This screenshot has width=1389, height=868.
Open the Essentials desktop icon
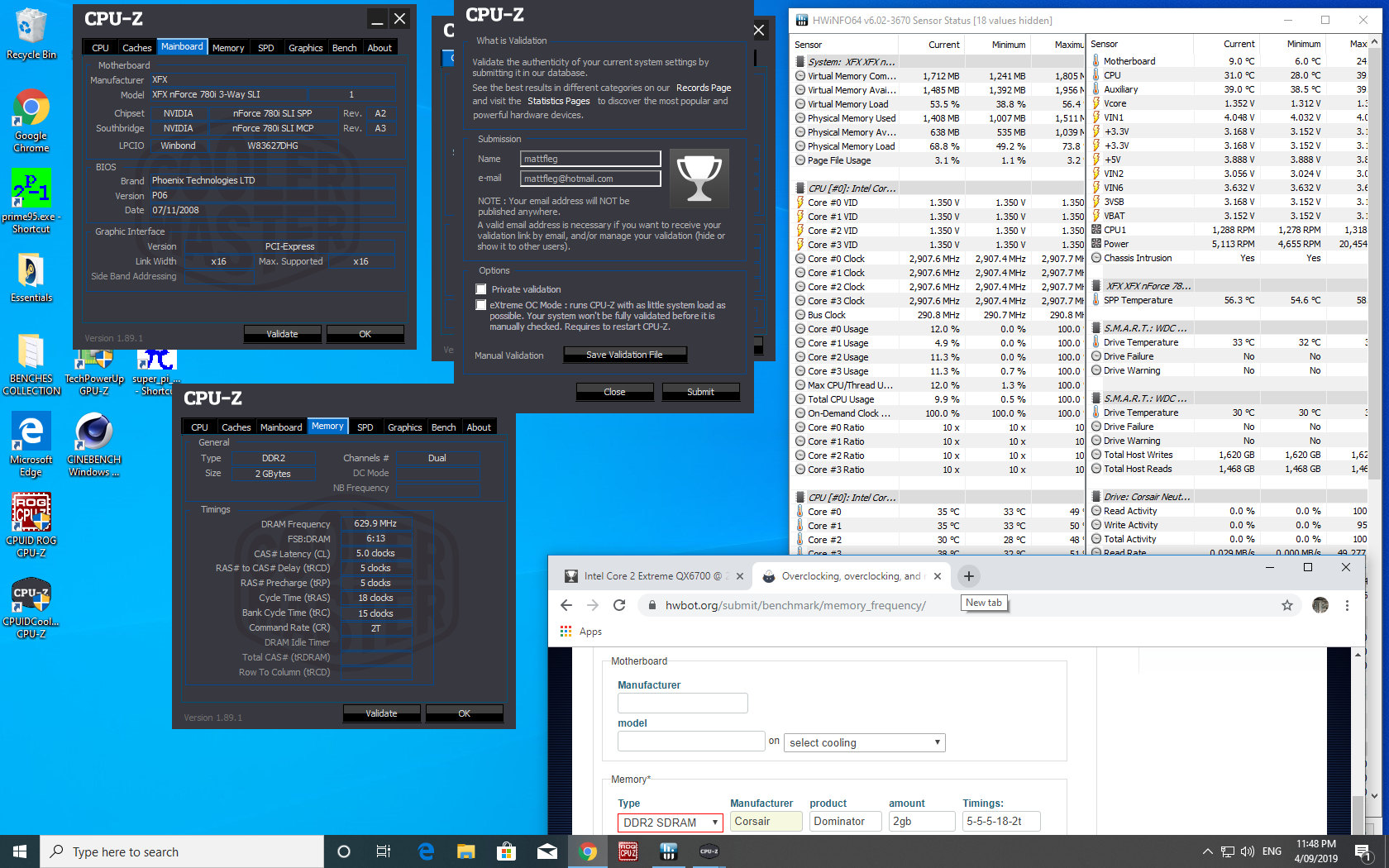pyautogui.click(x=31, y=277)
